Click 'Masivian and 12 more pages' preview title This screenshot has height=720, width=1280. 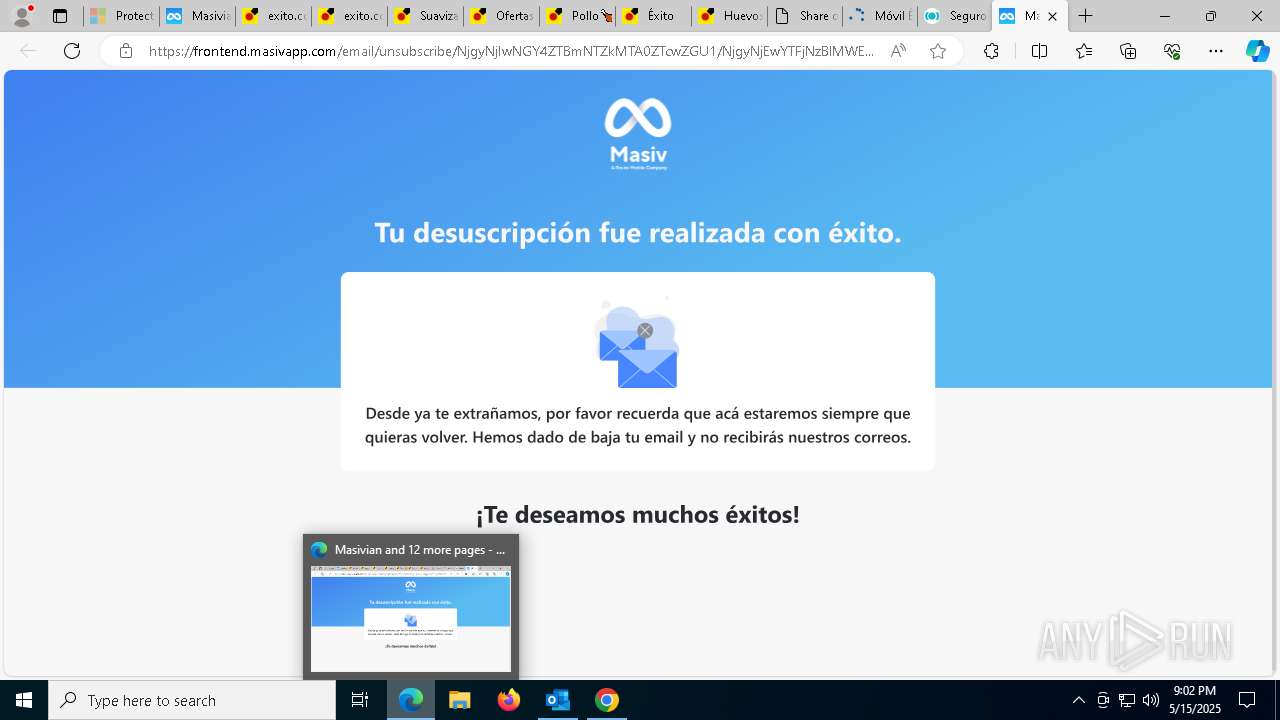click(420, 549)
